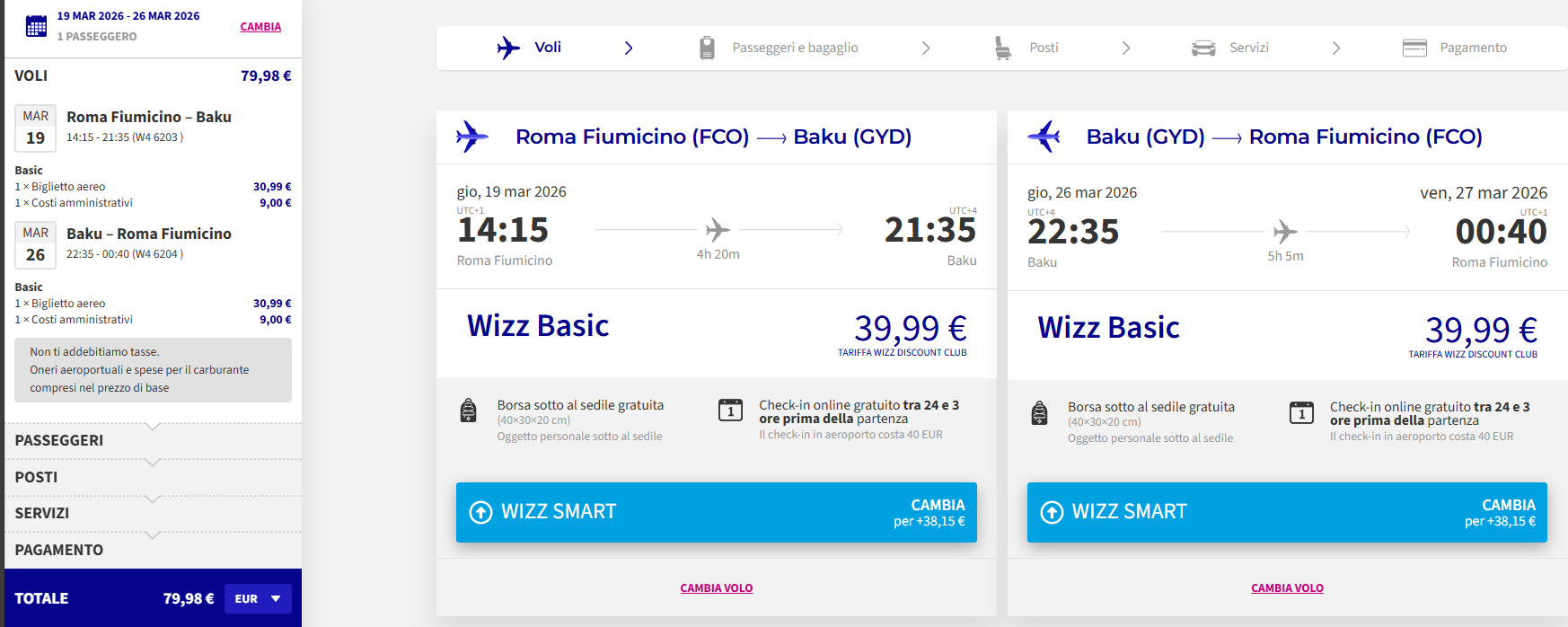
Task: Click the outbound plane icon for Roma–Baku
Action: 471,137
